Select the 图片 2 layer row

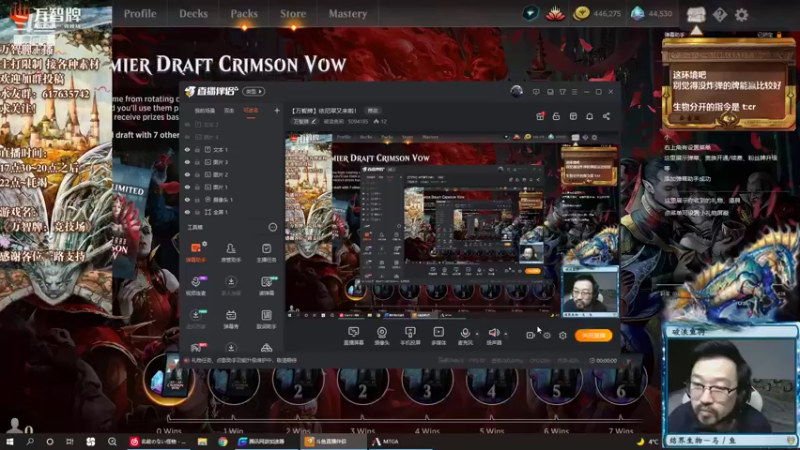pos(231,174)
